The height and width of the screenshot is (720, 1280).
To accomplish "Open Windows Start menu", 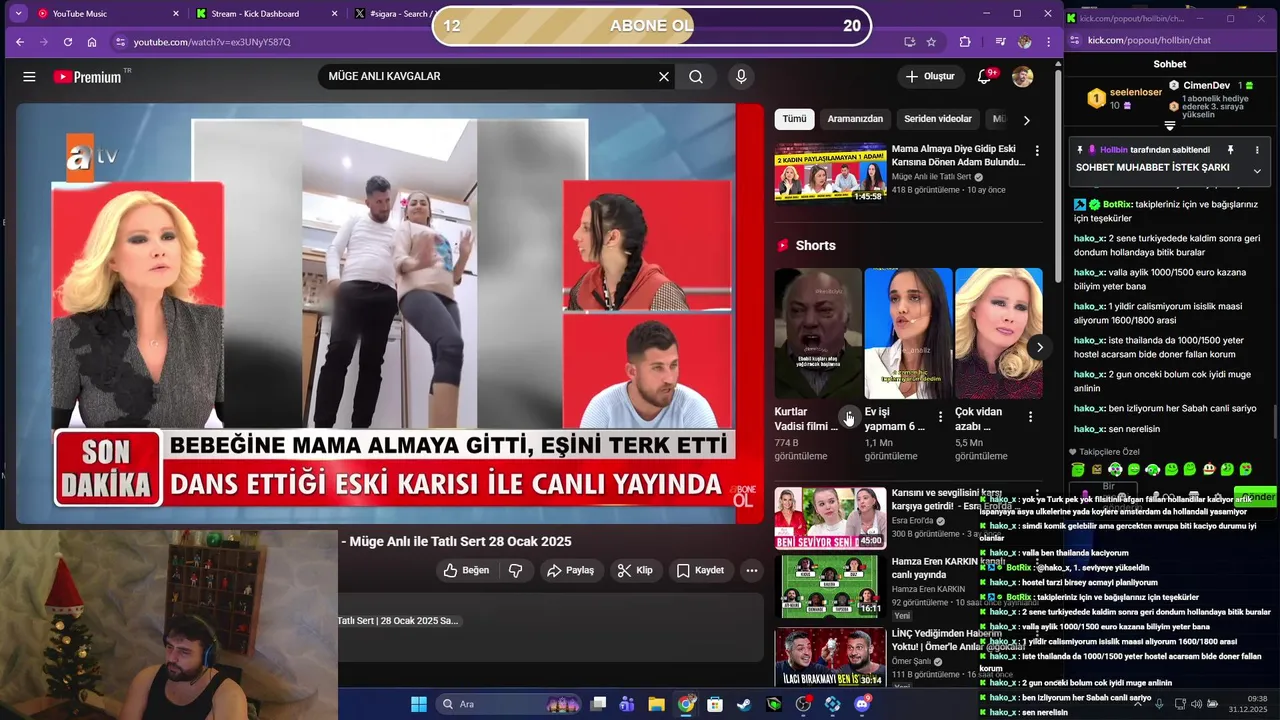I will [x=419, y=704].
